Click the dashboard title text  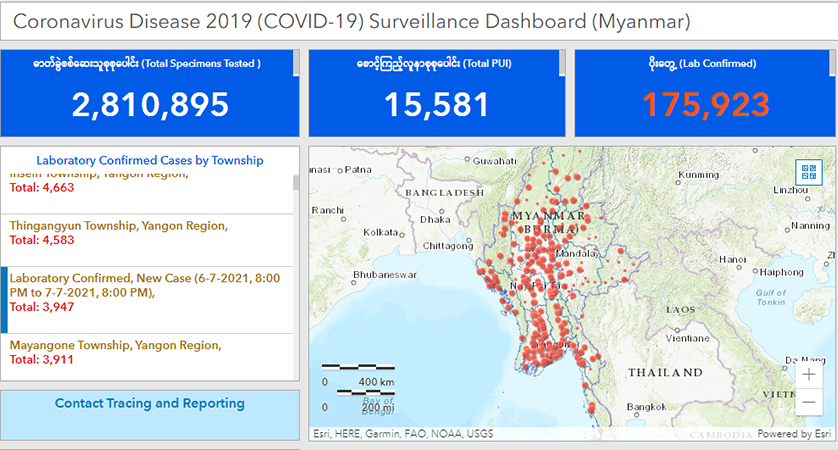pyautogui.click(x=352, y=21)
